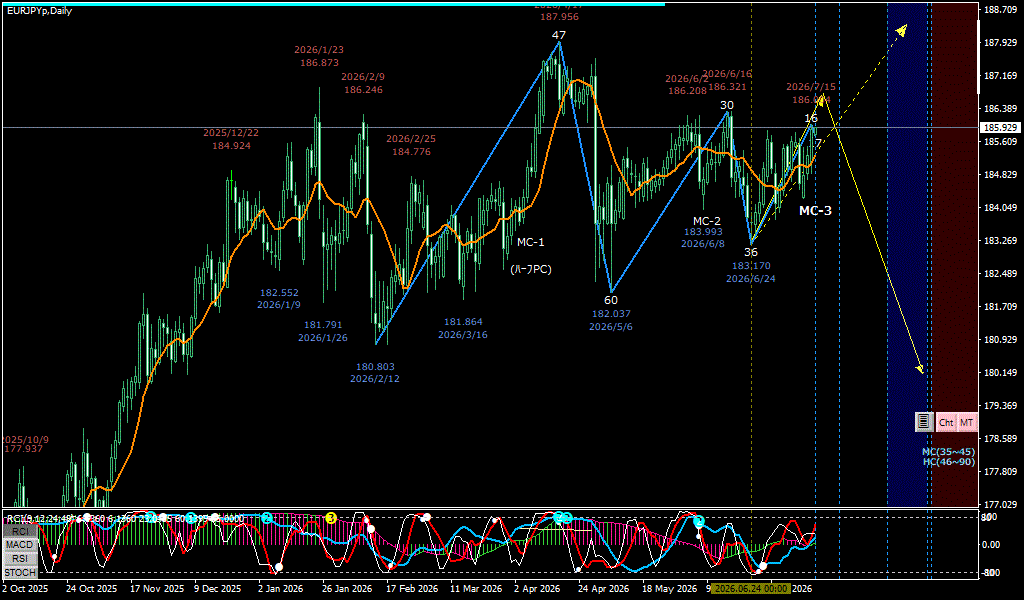The width and height of the screenshot is (1024, 600).
Task: Select the 183.170 low price label
Action: click(751, 266)
